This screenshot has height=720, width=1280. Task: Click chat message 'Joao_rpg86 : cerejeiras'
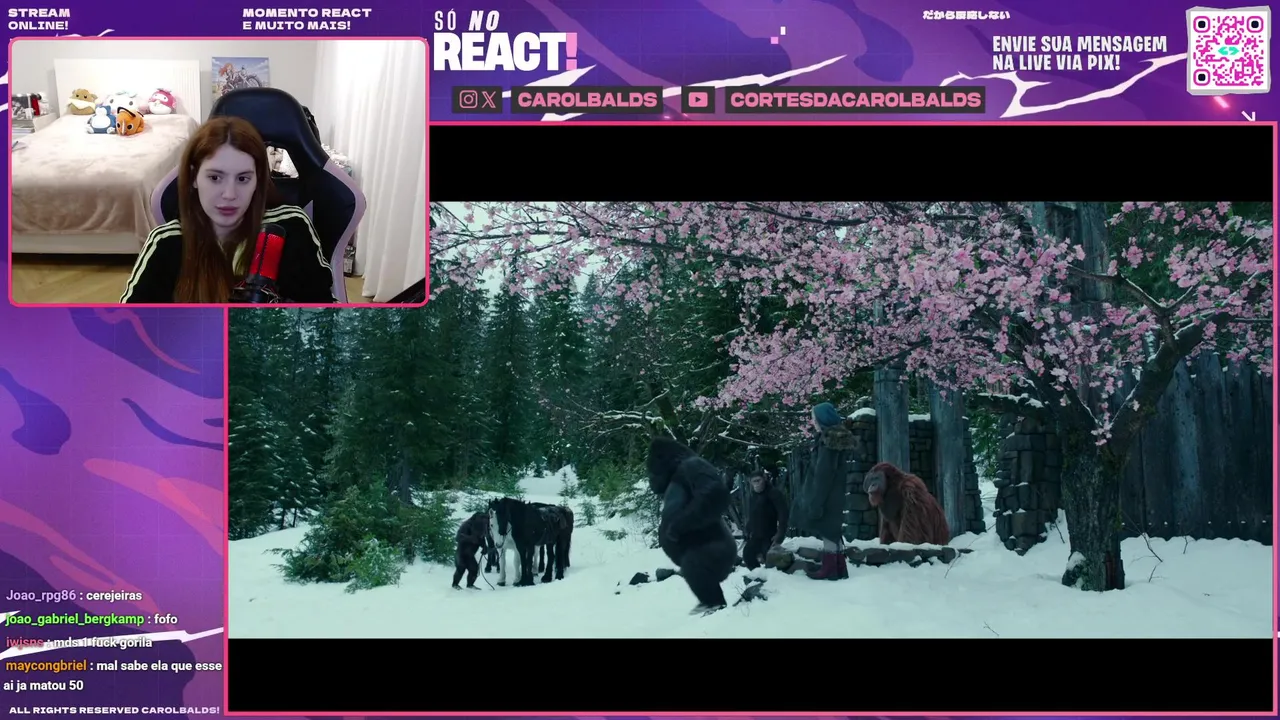(x=74, y=596)
